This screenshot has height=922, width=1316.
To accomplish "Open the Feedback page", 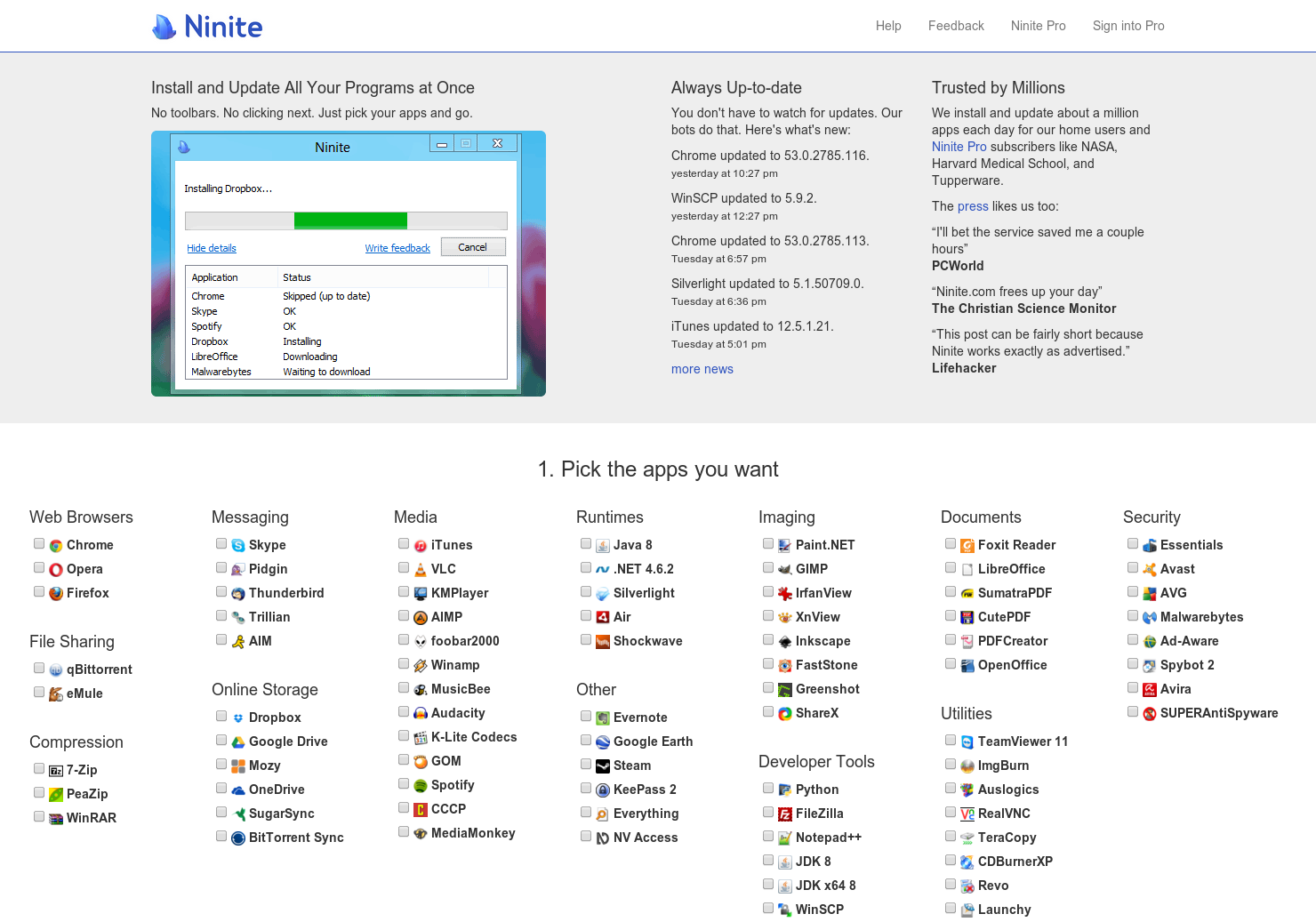I will [x=956, y=26].
